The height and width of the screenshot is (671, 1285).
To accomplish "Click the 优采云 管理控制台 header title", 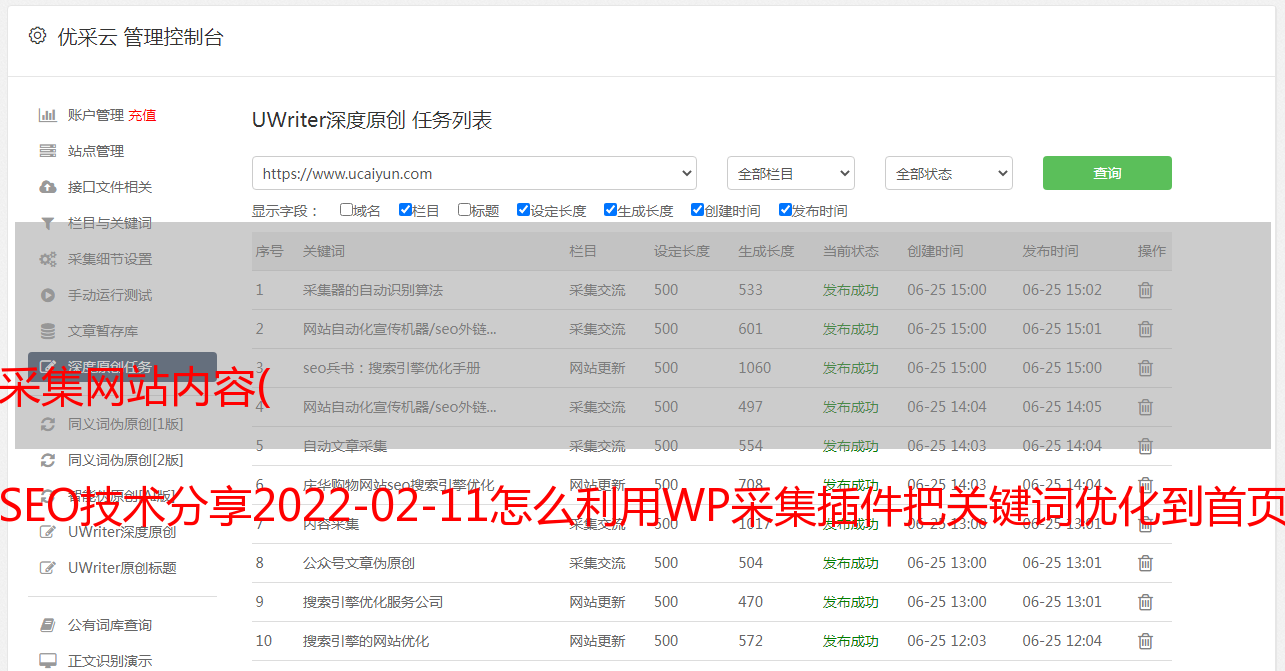I will (140, 37).
